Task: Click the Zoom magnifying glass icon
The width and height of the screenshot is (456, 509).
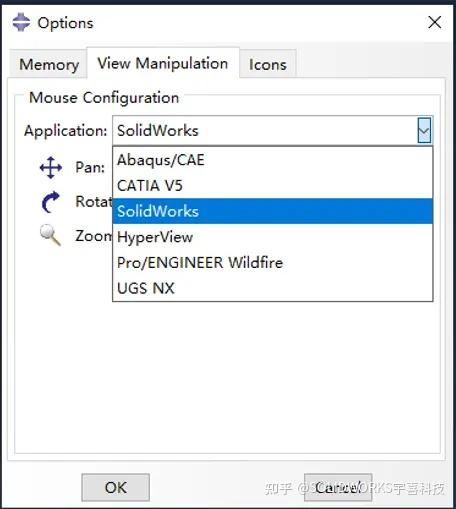Action: 50,235
